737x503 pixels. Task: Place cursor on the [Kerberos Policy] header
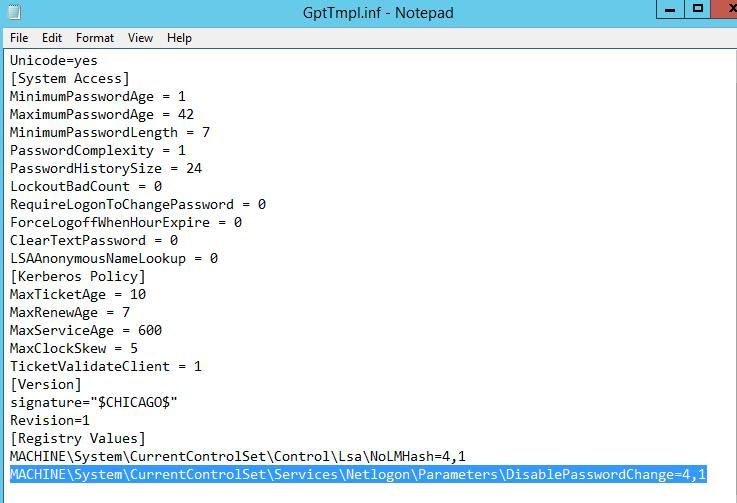(78, 276)
